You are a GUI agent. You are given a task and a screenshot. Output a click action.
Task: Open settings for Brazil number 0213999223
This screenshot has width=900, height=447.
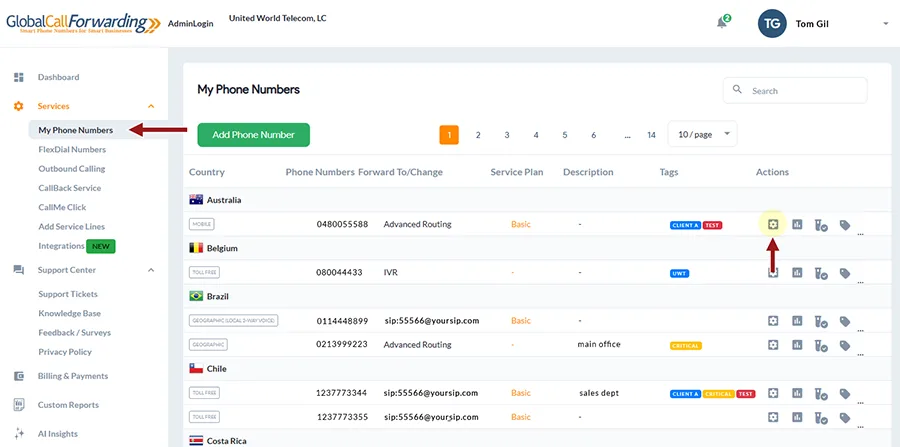[x=773, y=345]
